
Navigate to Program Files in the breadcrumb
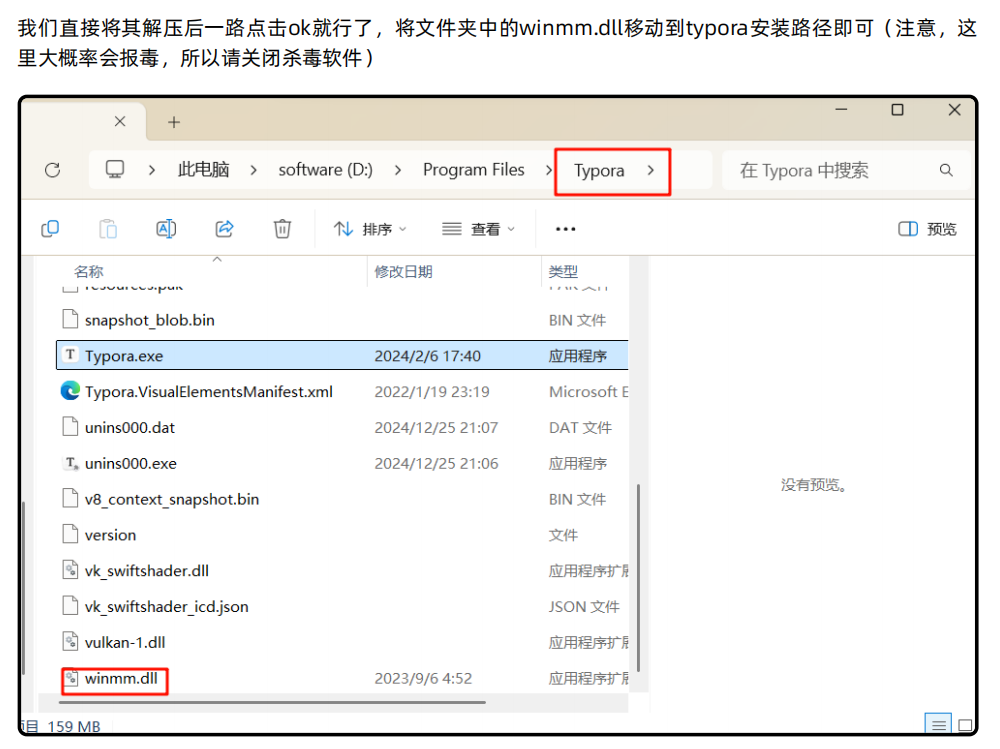[x=473, y=170]
